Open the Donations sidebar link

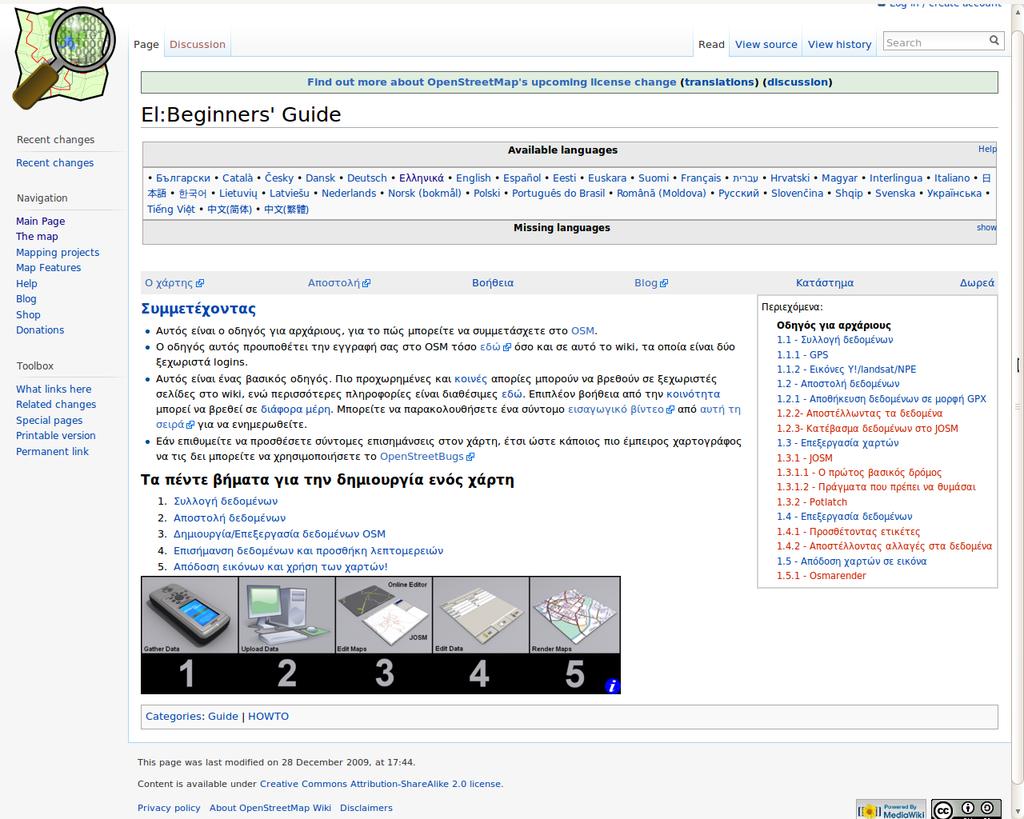tap(40, 330)
